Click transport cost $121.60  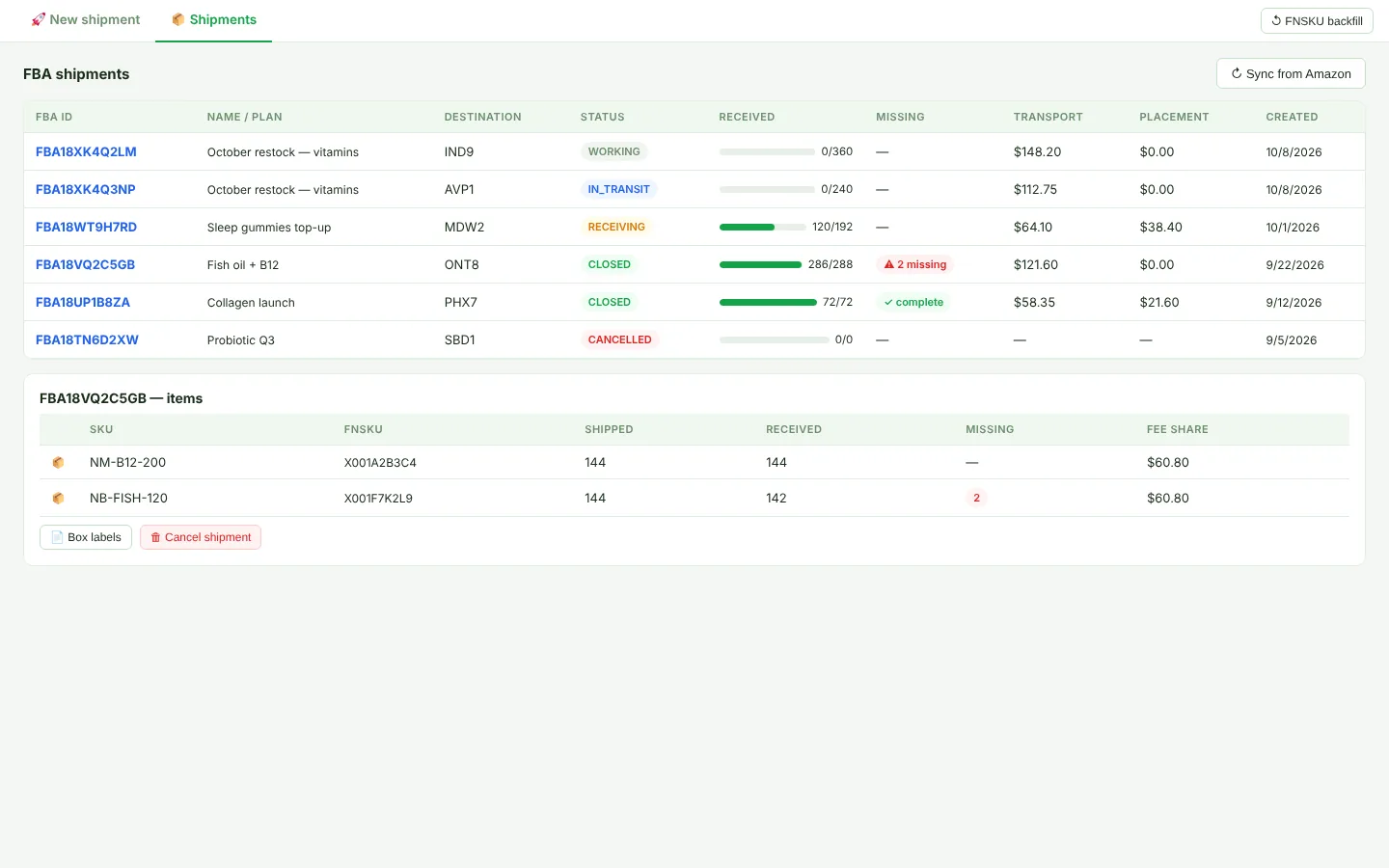1035,264
